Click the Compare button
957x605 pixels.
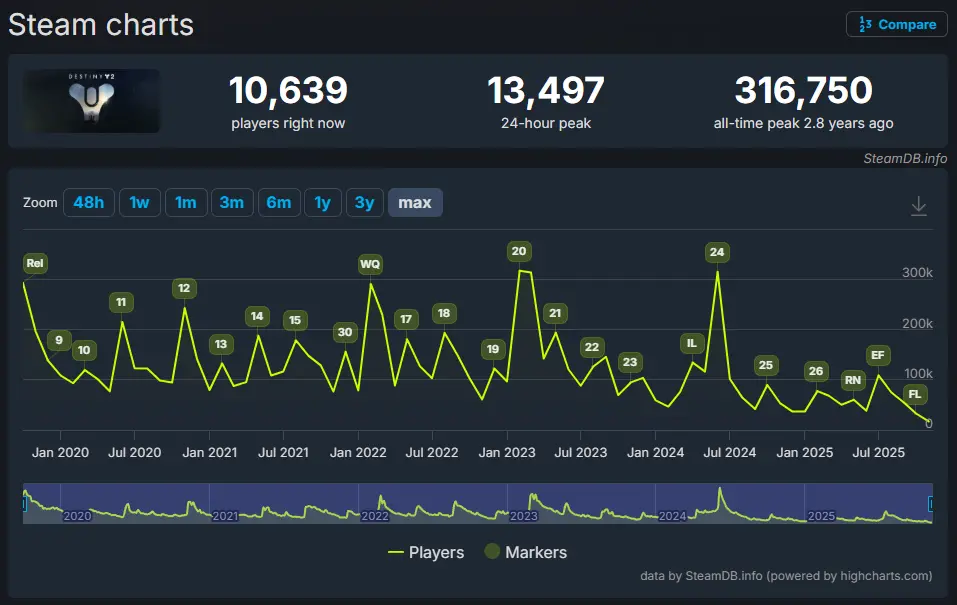pyautogui.click(x=897, y=24)
